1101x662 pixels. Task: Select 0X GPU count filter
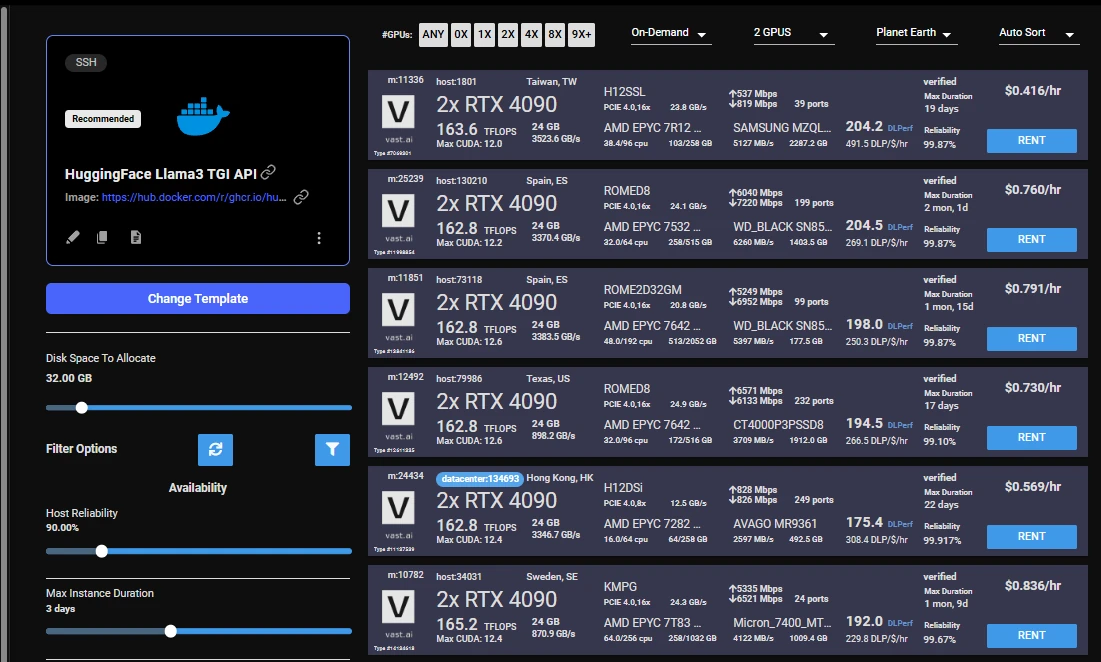[x=461, y=34]
